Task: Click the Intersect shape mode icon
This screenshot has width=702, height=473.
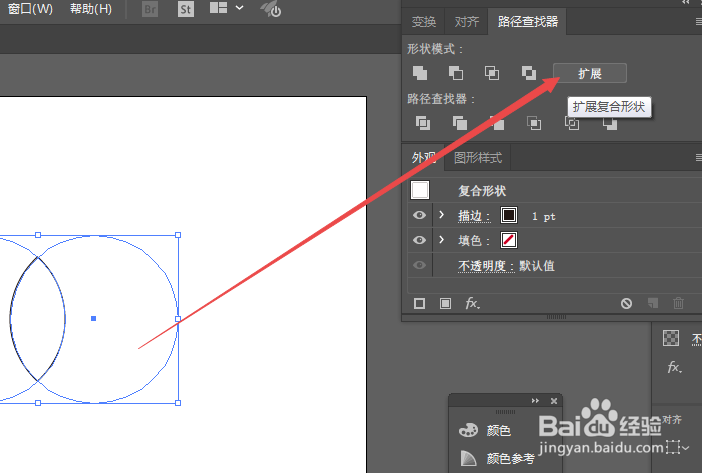Action: (492, 73)
